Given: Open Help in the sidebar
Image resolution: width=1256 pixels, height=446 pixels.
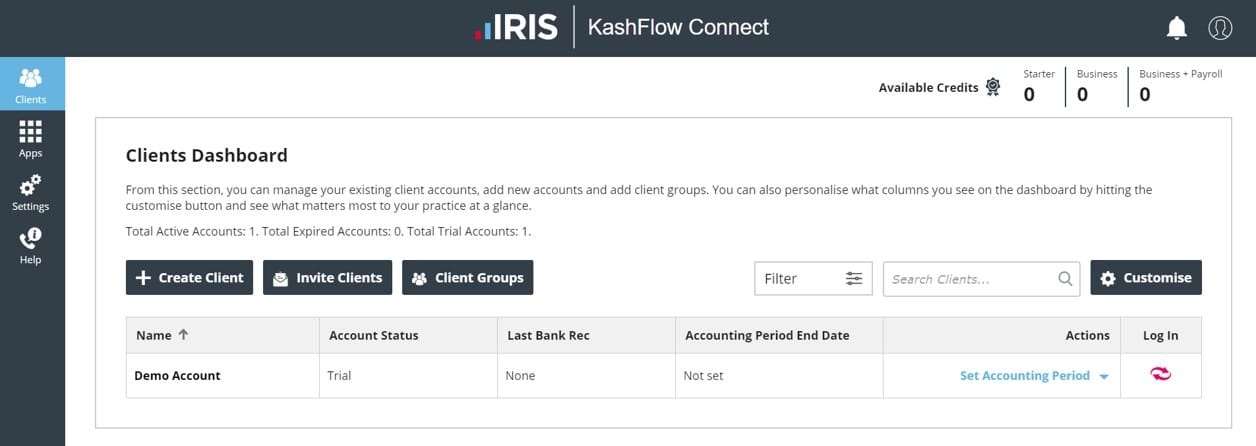Looking at the screenshot, I should (31, 245).
